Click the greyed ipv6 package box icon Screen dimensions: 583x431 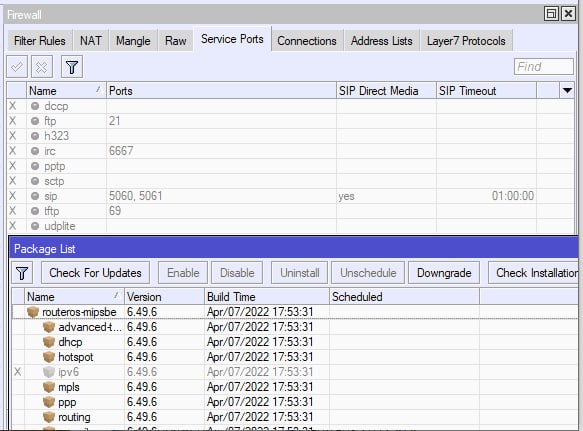click(49, 372)
